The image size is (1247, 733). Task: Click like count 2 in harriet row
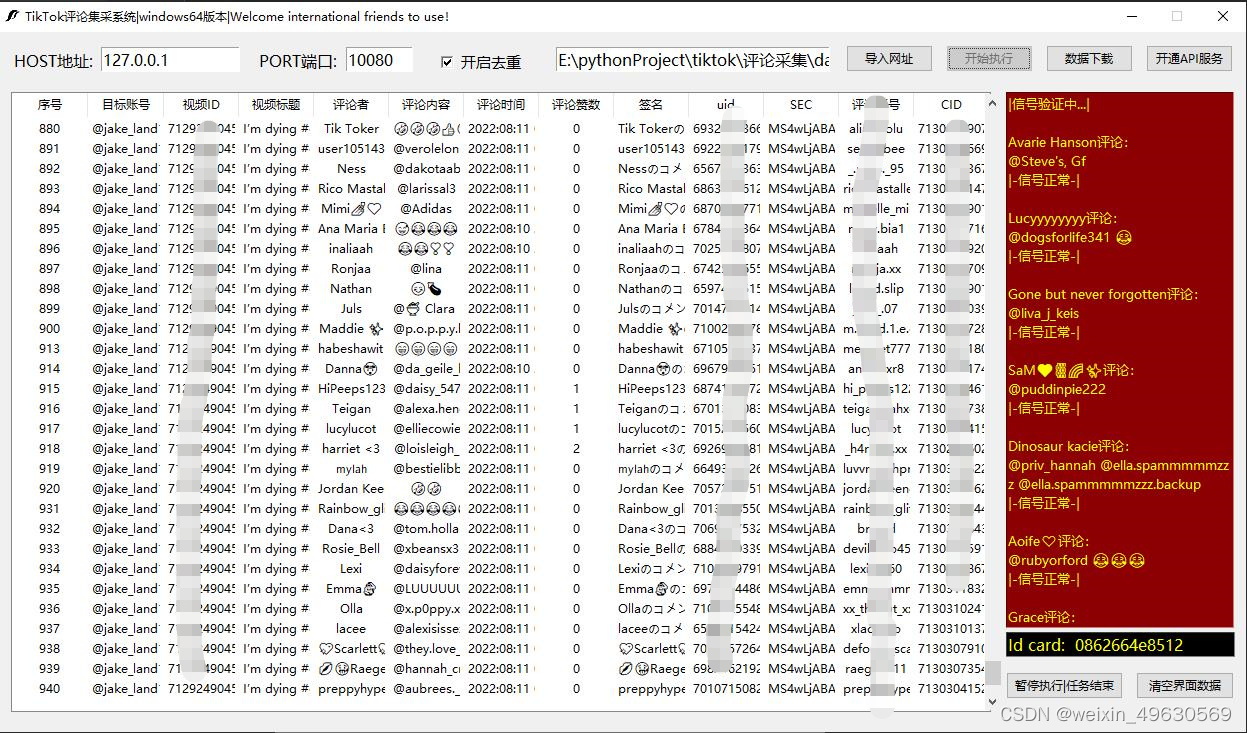[x=576, y=448]
